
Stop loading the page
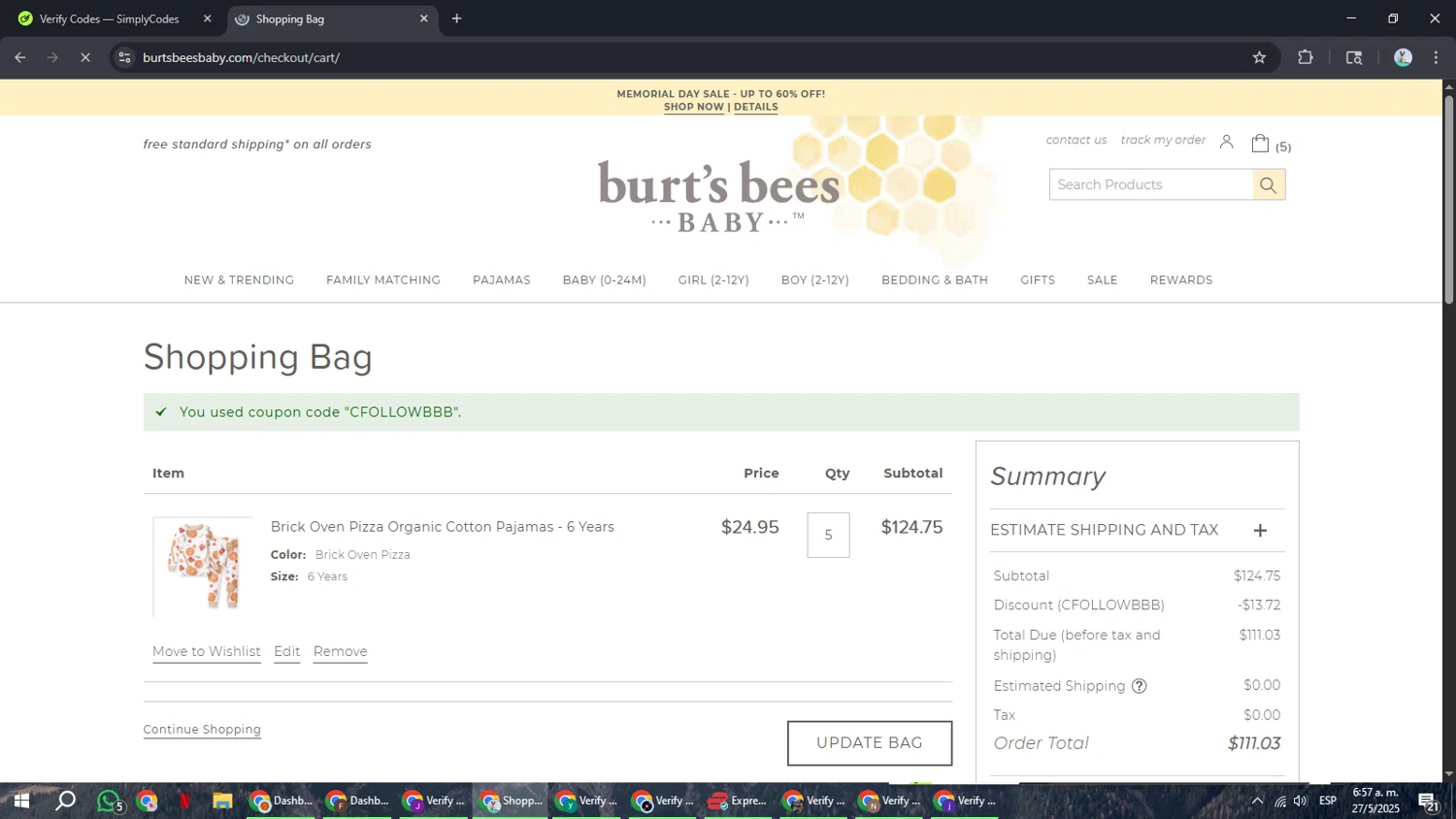(85, 58)
